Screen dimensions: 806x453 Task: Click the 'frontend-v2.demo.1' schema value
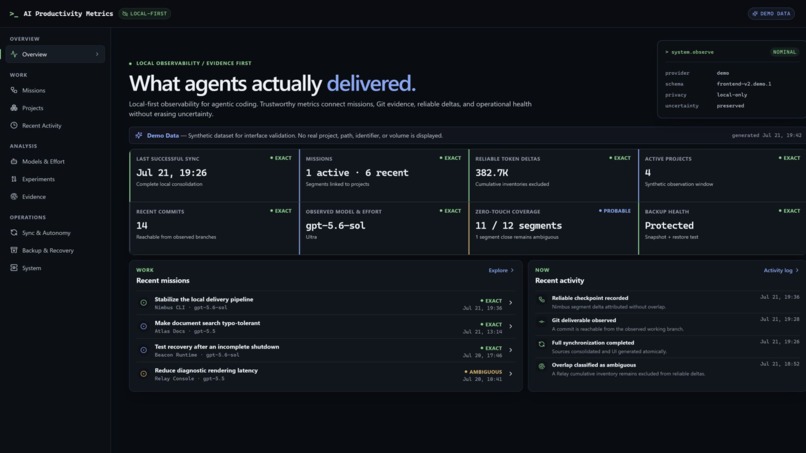[744, 84]
